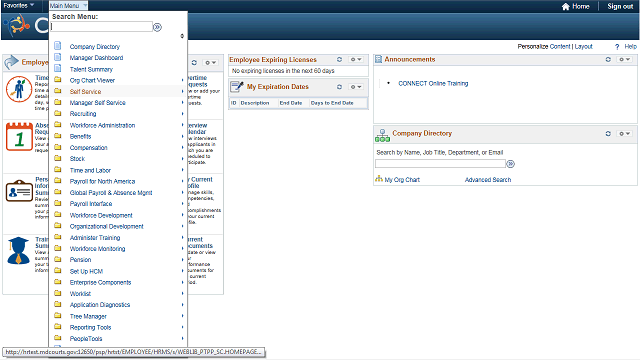Screen dimensions: 640x360
Task: Open the Tree Manager menu item
Action: coord(88,316)
